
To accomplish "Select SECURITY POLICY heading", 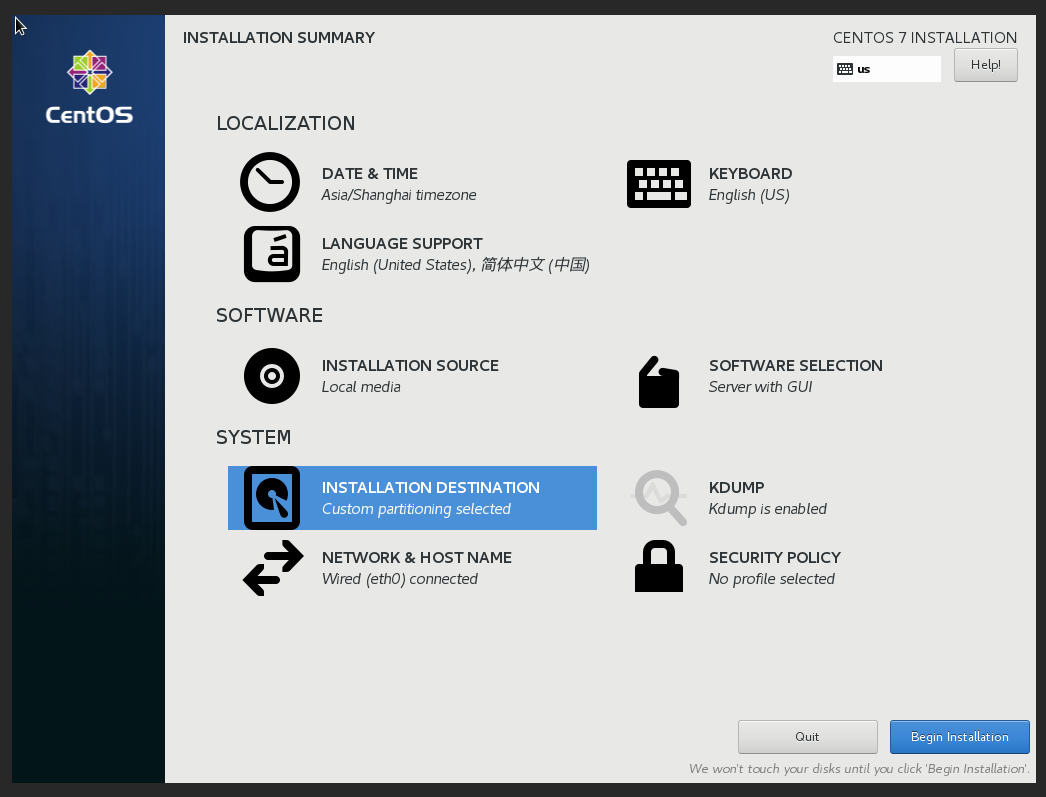I will tap(774, 558).
